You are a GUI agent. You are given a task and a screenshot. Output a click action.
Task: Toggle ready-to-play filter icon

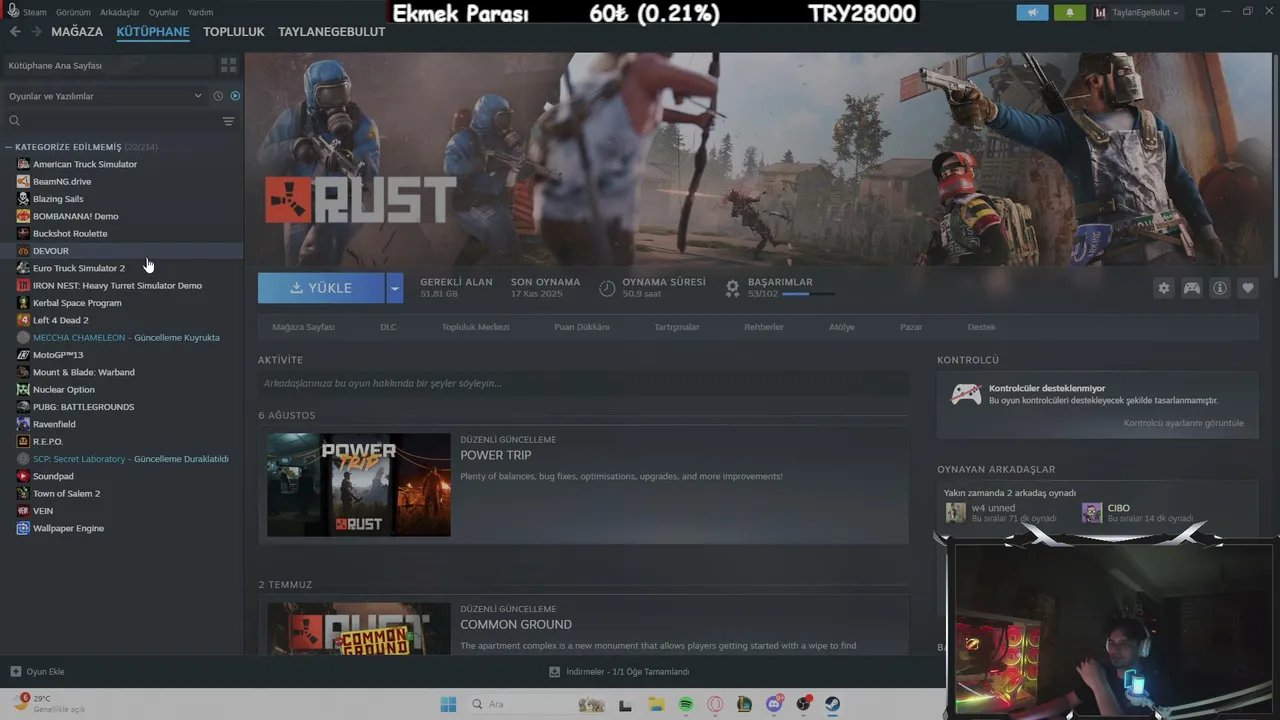click(235, 96)
